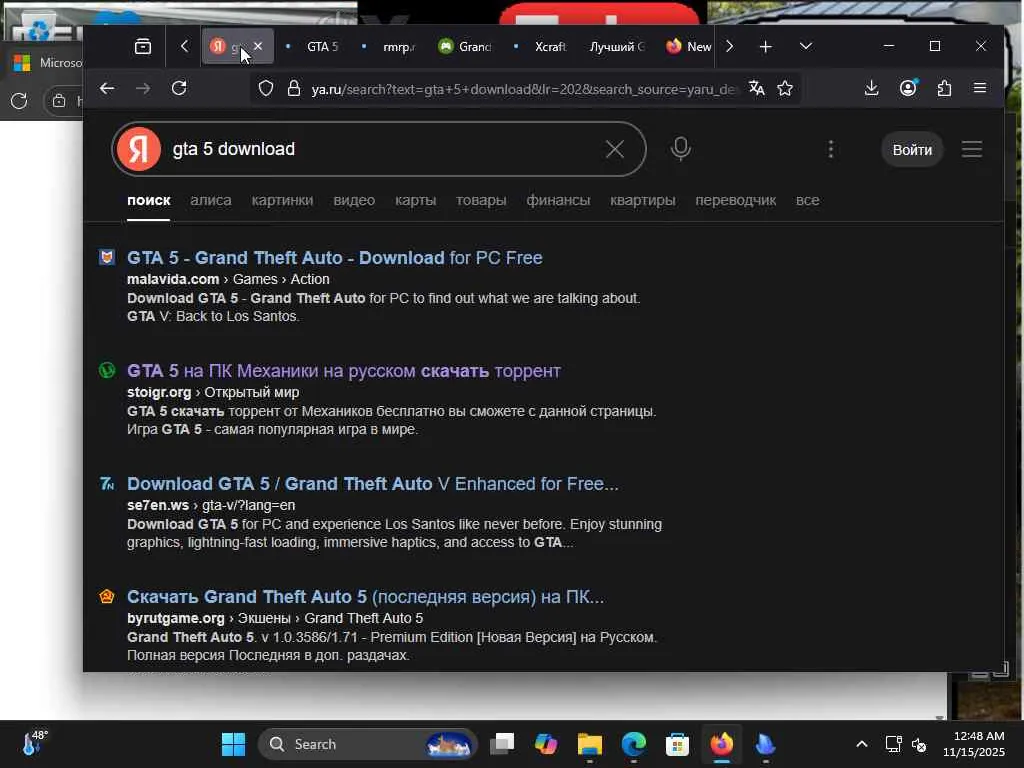This screenshot has height=768, width=1024.
Task: Show site security info via padlock icon
Action: pos(294,88)
